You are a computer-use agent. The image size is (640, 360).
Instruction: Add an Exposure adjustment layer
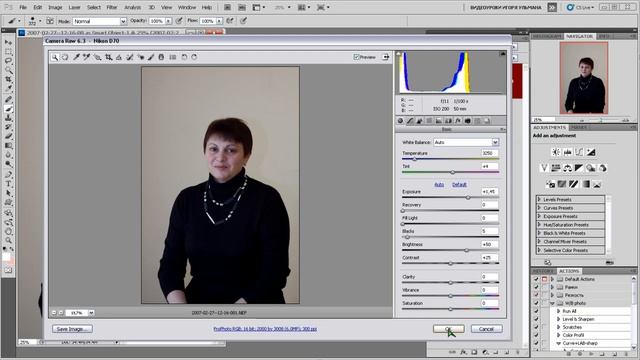(591, 152)
